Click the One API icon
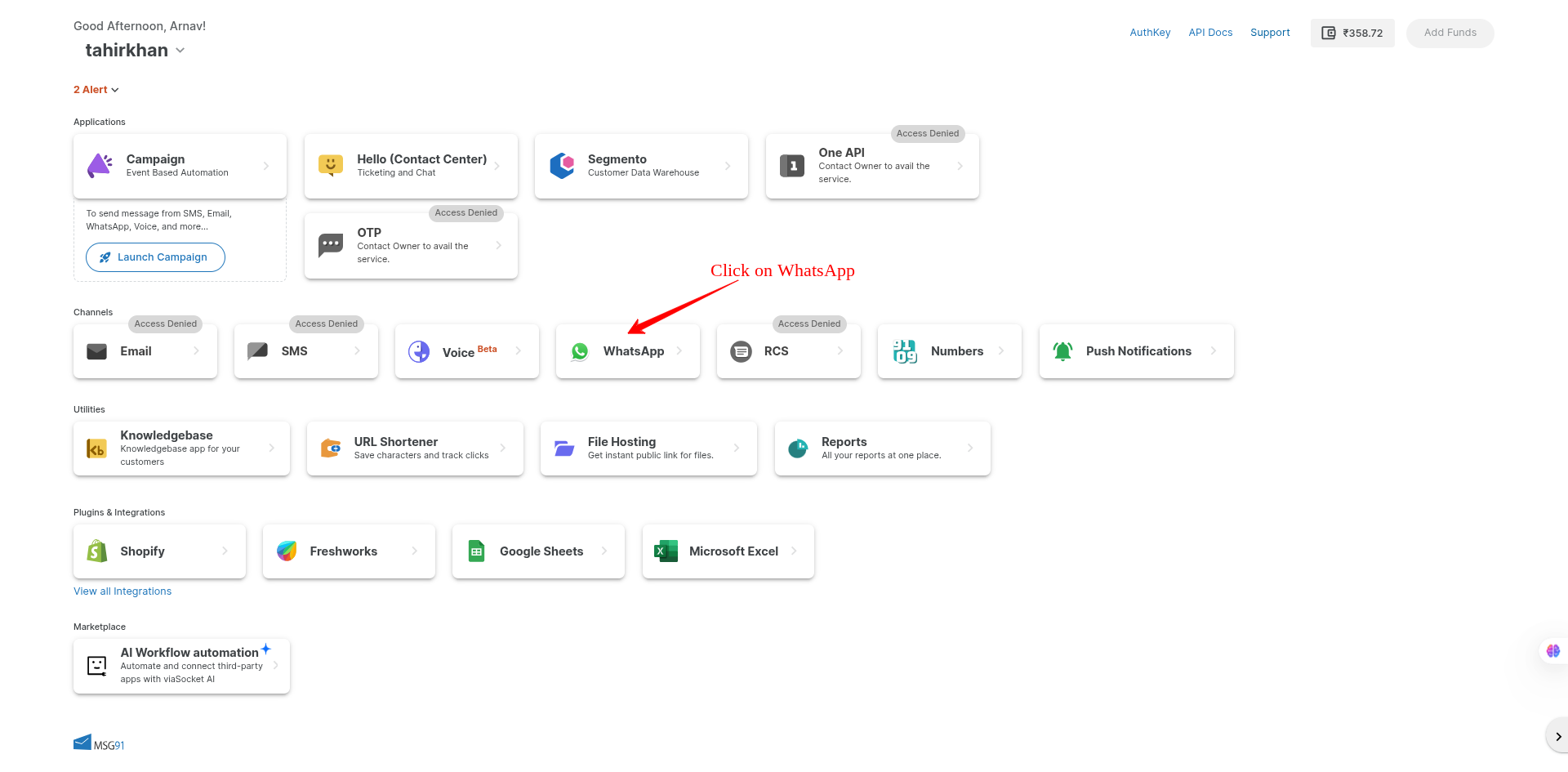The image size is (1568, 772). pos(792,166)
